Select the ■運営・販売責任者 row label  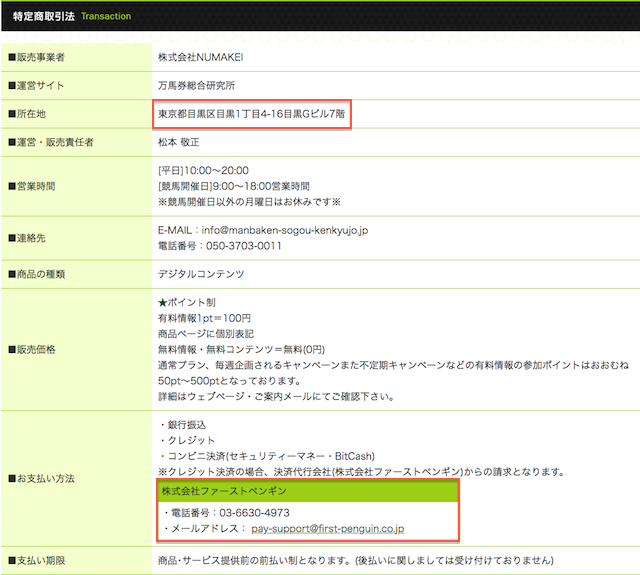coord(51,142)
